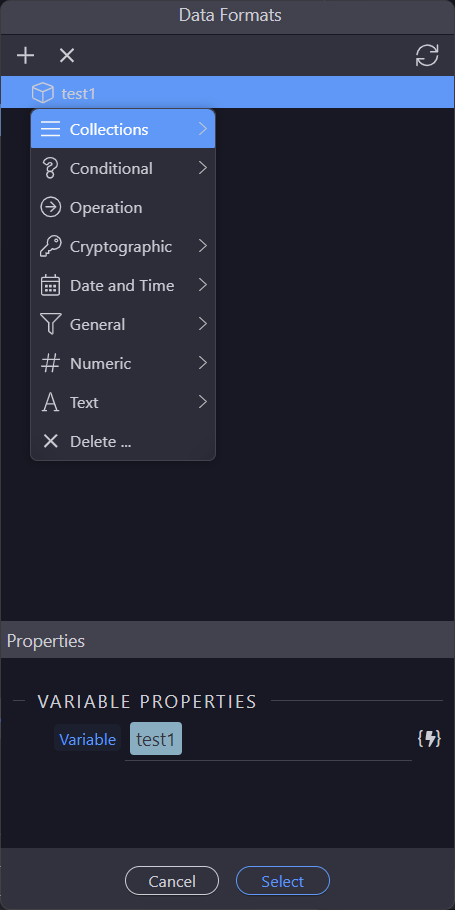Choose the Operation menu entry
Viewport: 455px width, 910px height.
tap(123, 208)
